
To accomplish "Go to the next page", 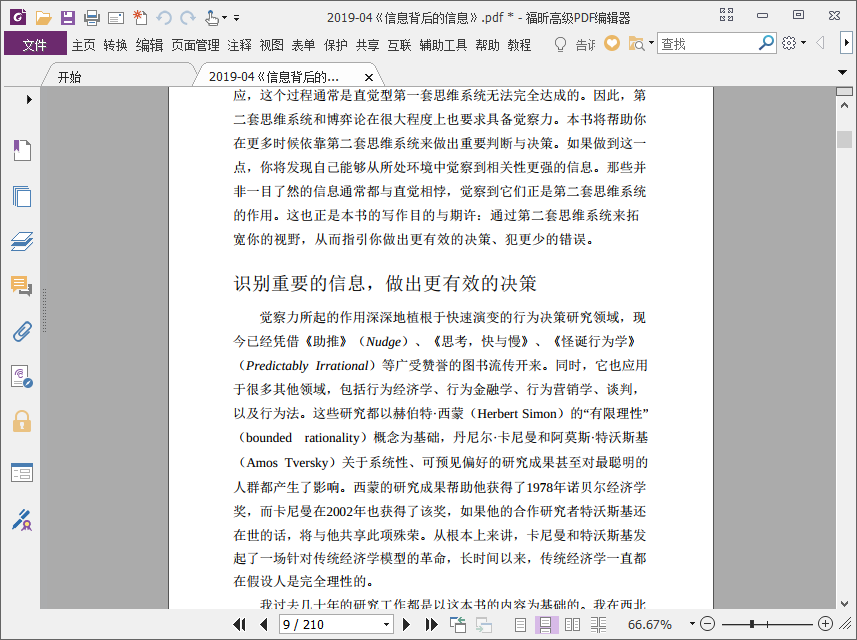I will (406, 624).
